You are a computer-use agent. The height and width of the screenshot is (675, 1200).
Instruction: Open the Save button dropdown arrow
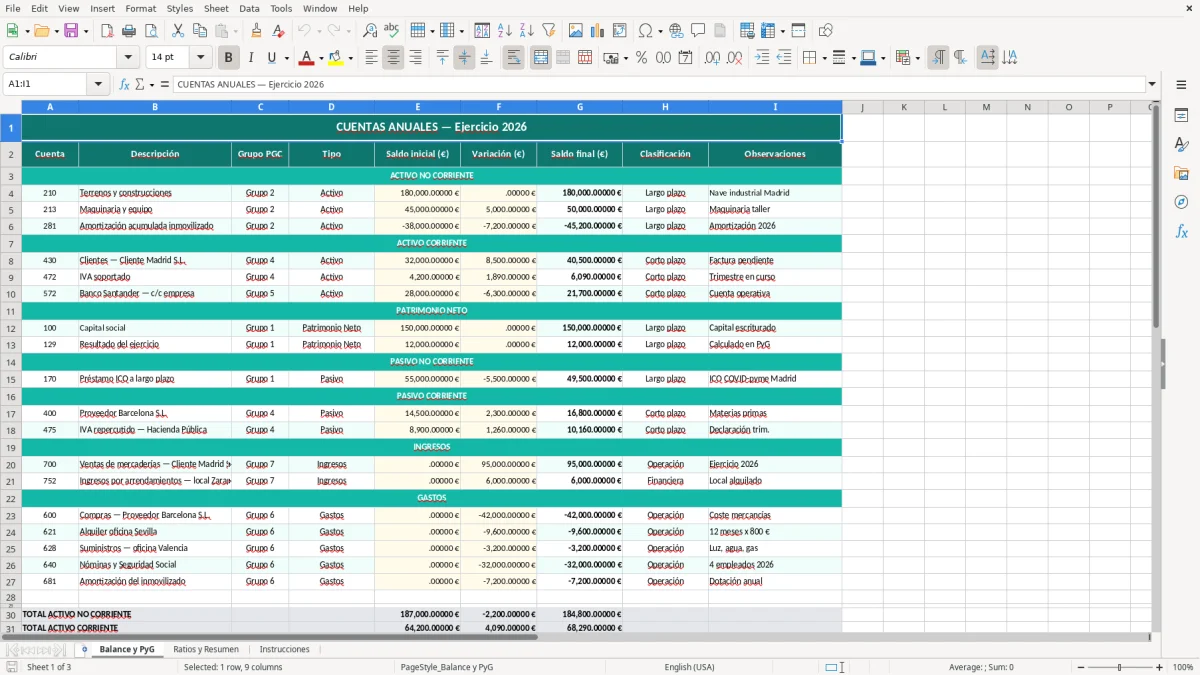point(85,31)
